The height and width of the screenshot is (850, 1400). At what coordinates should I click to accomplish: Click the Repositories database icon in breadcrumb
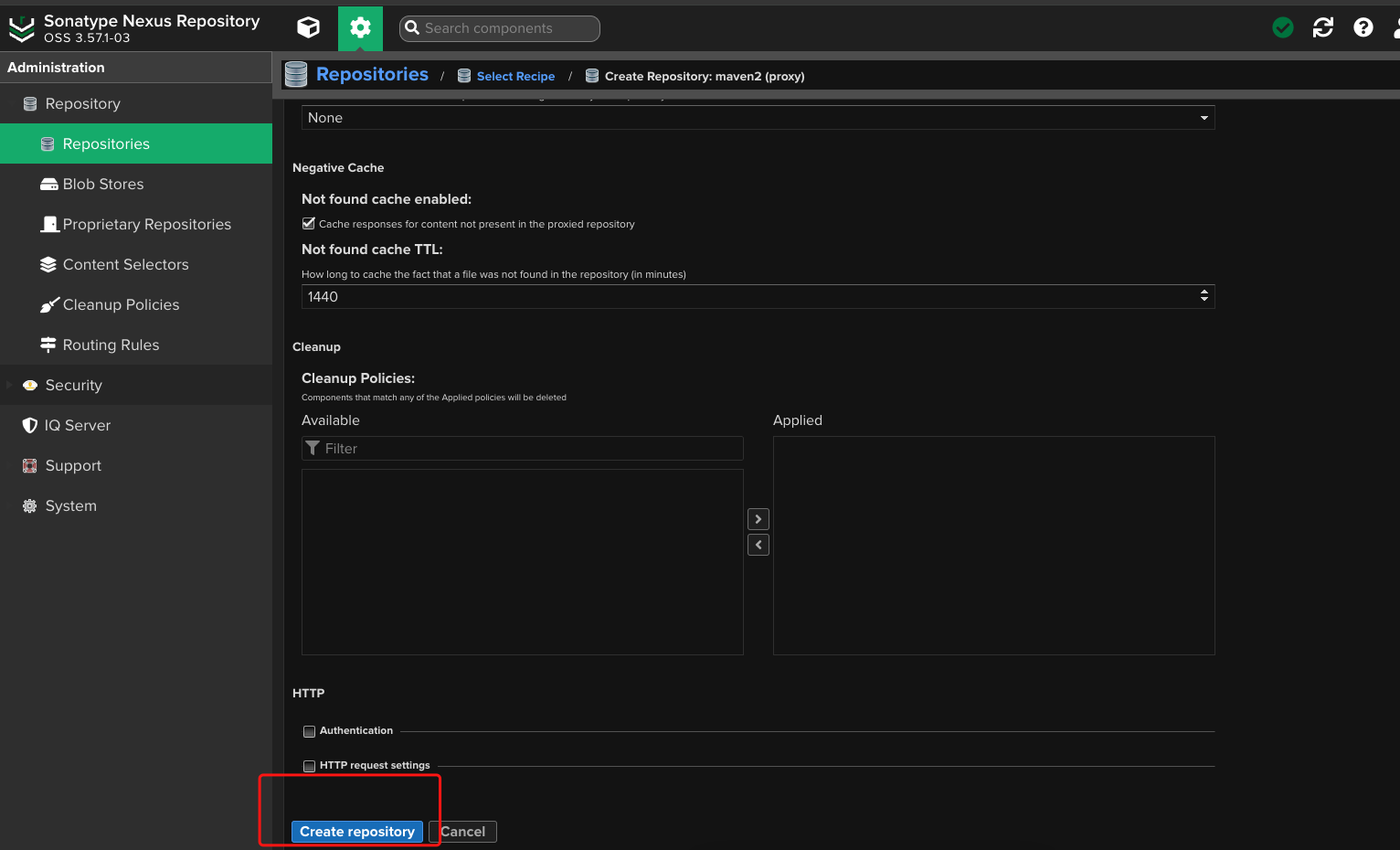click(296, 75)
